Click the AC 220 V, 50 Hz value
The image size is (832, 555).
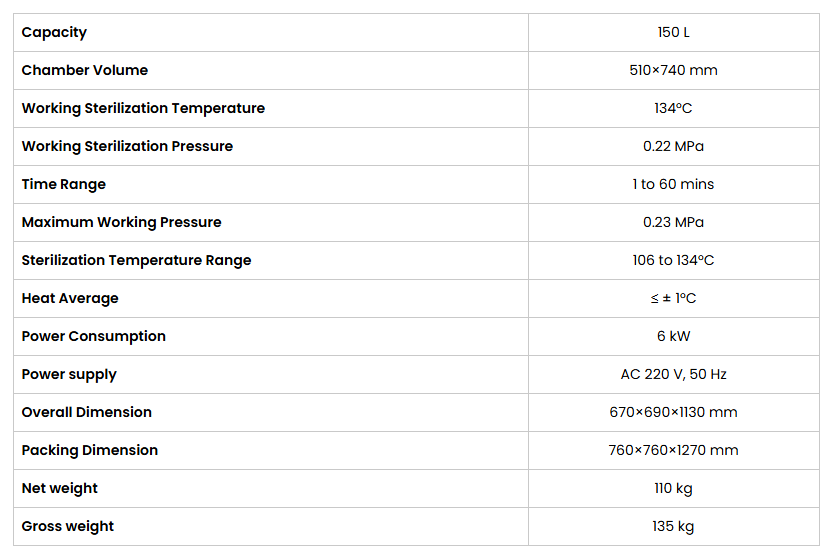673,375
